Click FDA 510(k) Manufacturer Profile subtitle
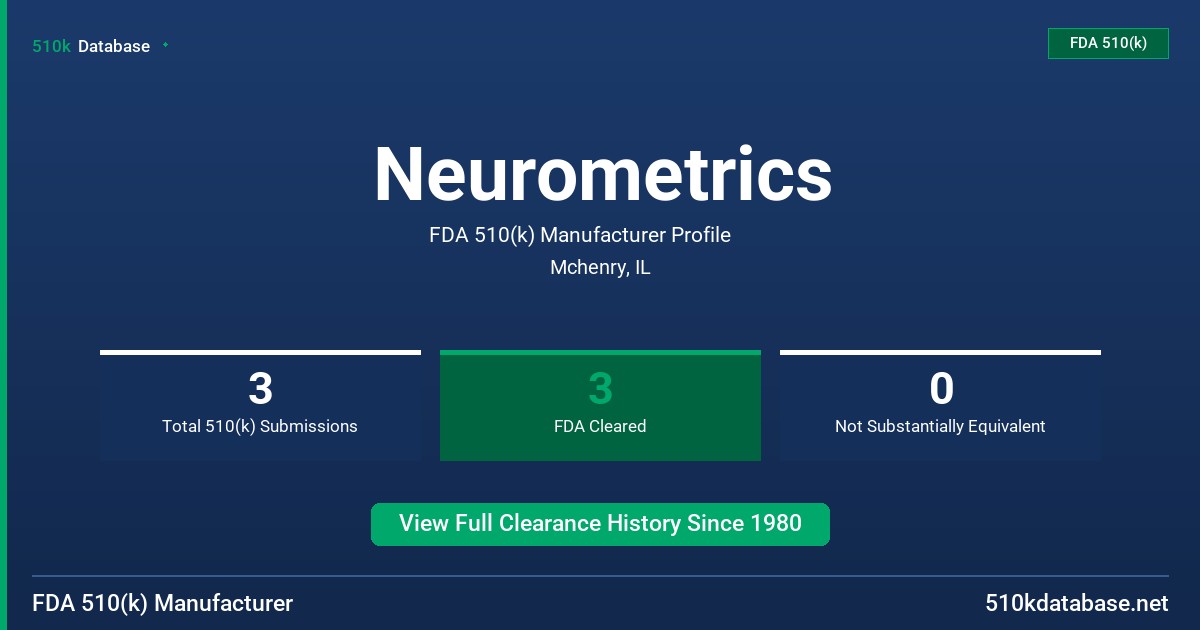1200x630 pixels. (x=580, y=235)
